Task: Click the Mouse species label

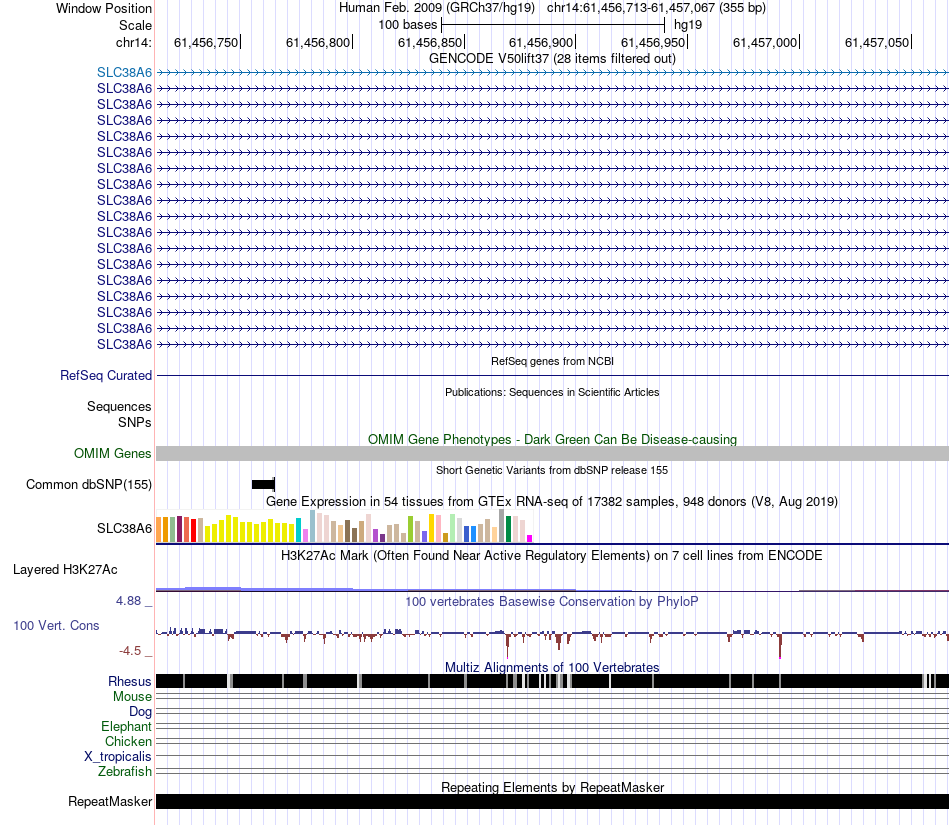Action: 132,697
